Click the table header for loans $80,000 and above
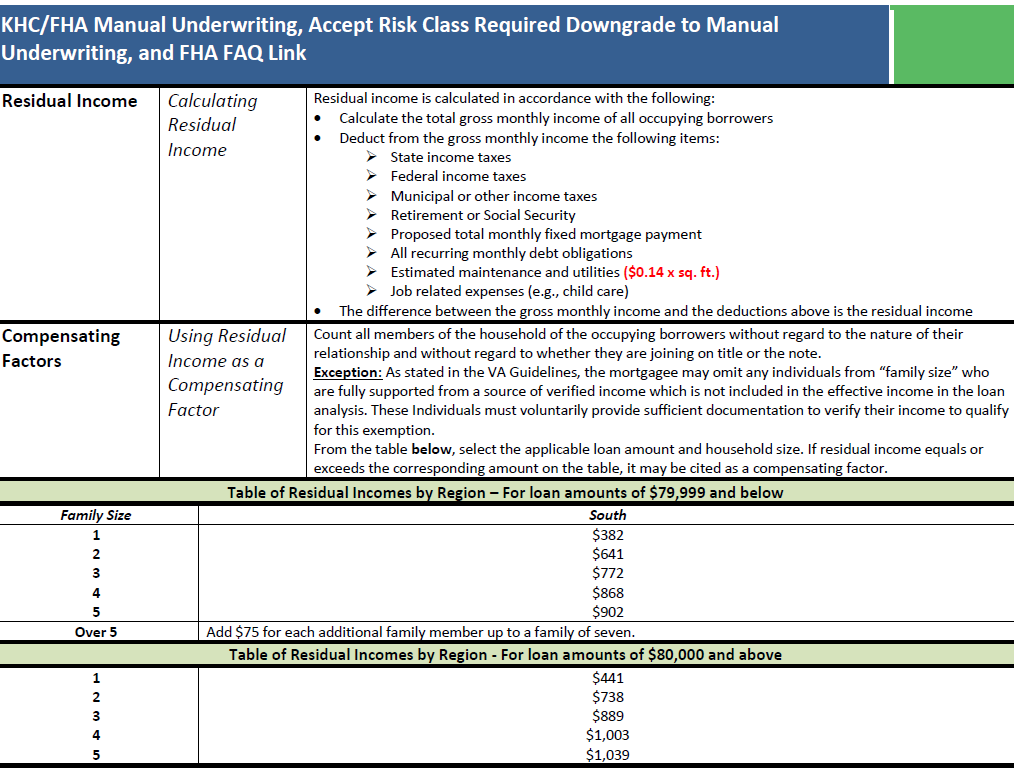This screenshot has width=1014, height=782. 507,655
